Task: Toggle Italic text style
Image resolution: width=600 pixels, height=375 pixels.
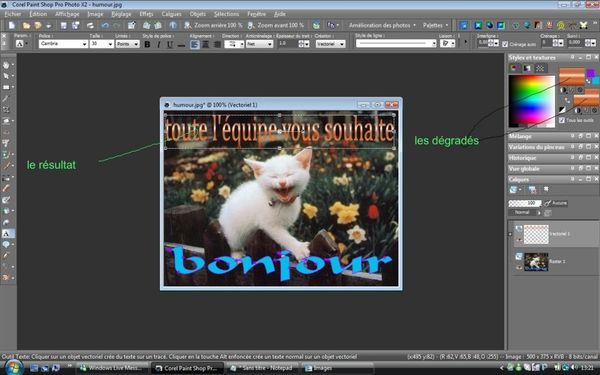Action: (x=158, y=44)
